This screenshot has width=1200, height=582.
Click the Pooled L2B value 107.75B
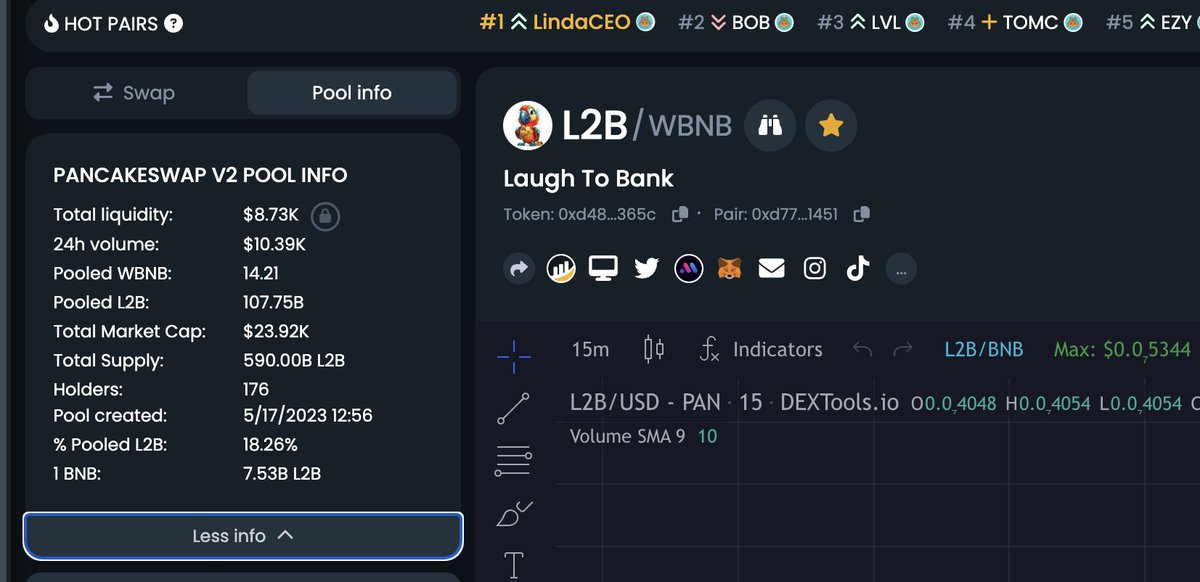[273, 302]
